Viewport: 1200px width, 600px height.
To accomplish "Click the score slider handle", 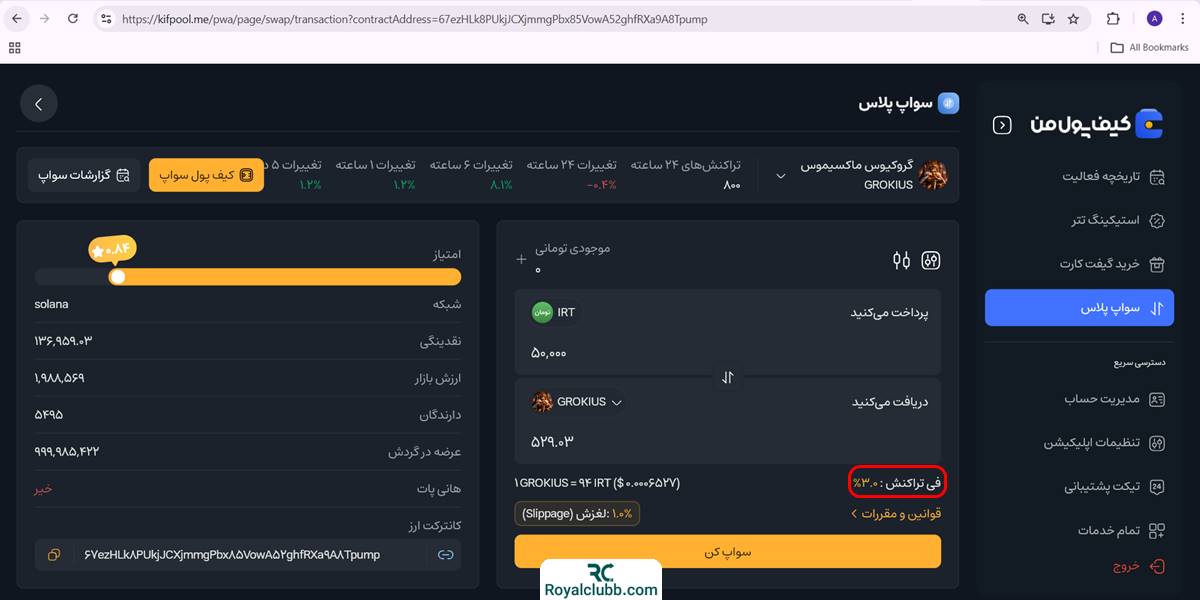I will click(117, 277).
